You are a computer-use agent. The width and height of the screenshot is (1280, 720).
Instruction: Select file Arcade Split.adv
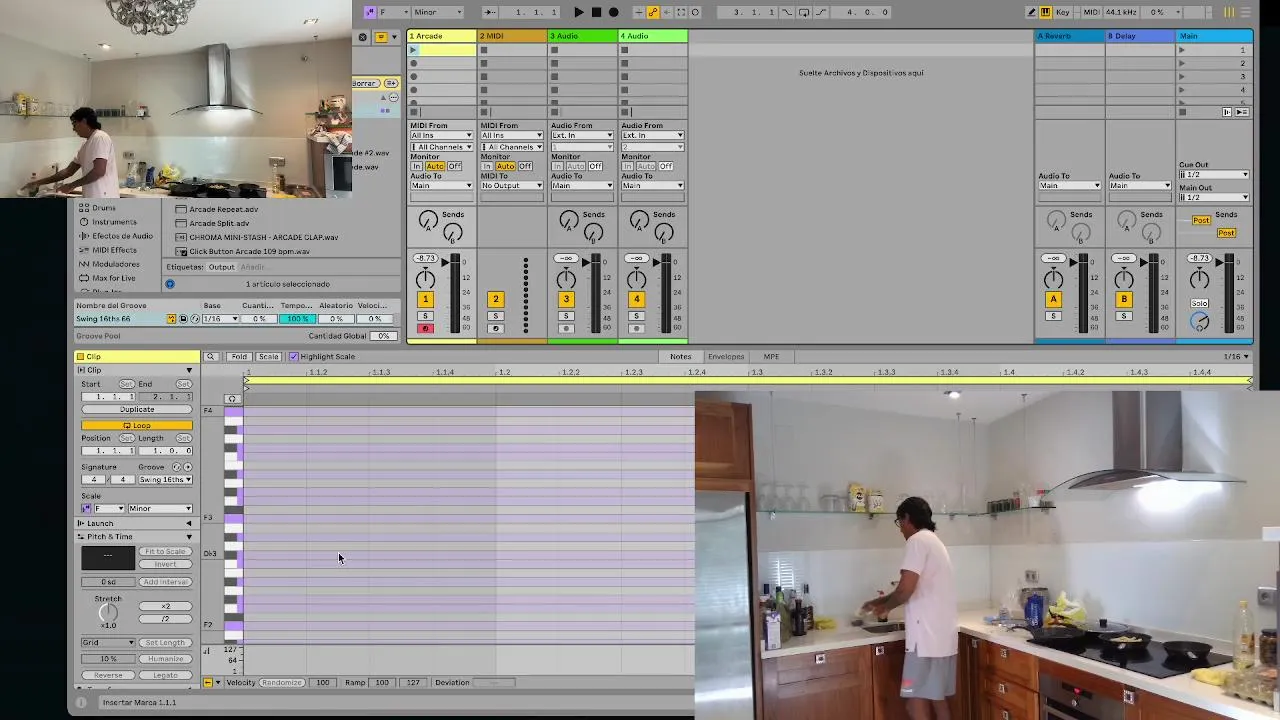219,224
